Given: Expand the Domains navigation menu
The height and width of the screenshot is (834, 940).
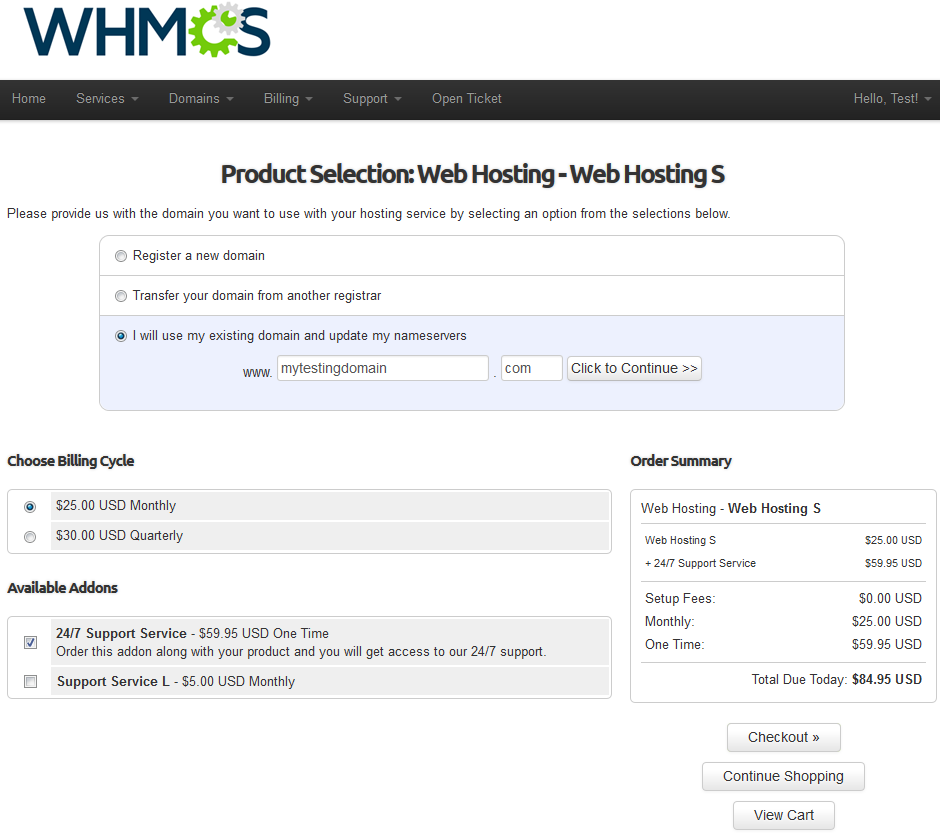Looking at the screenshot, I should click(x=201, y=98).
